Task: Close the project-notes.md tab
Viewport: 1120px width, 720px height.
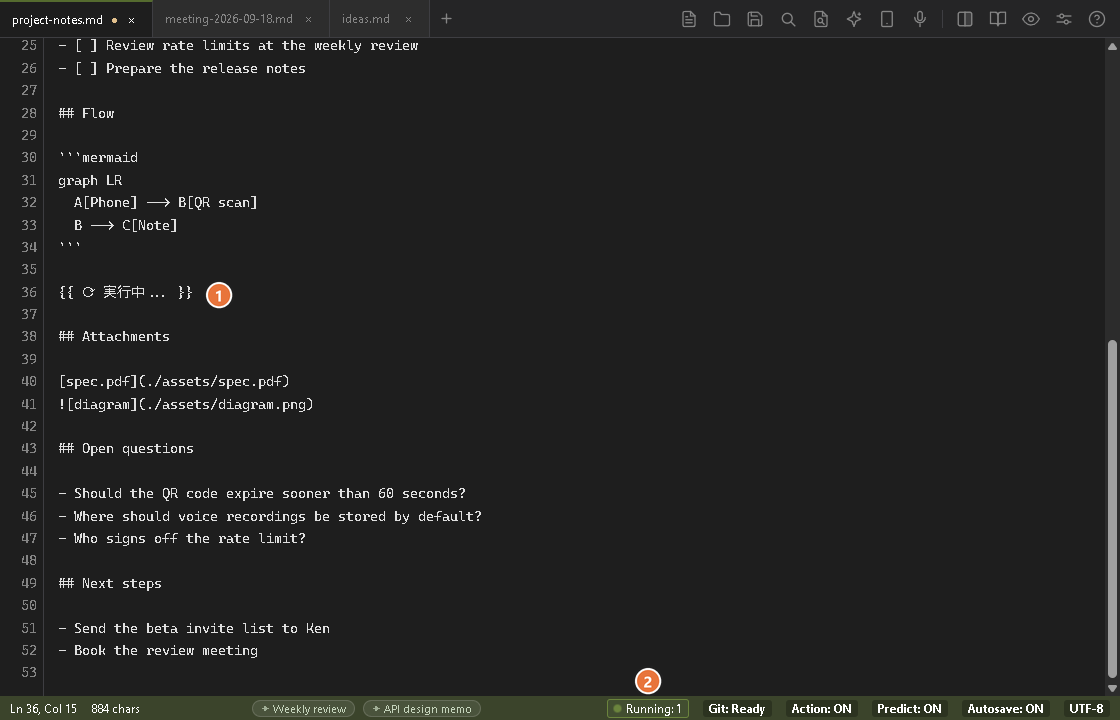Action: (131, 20)
